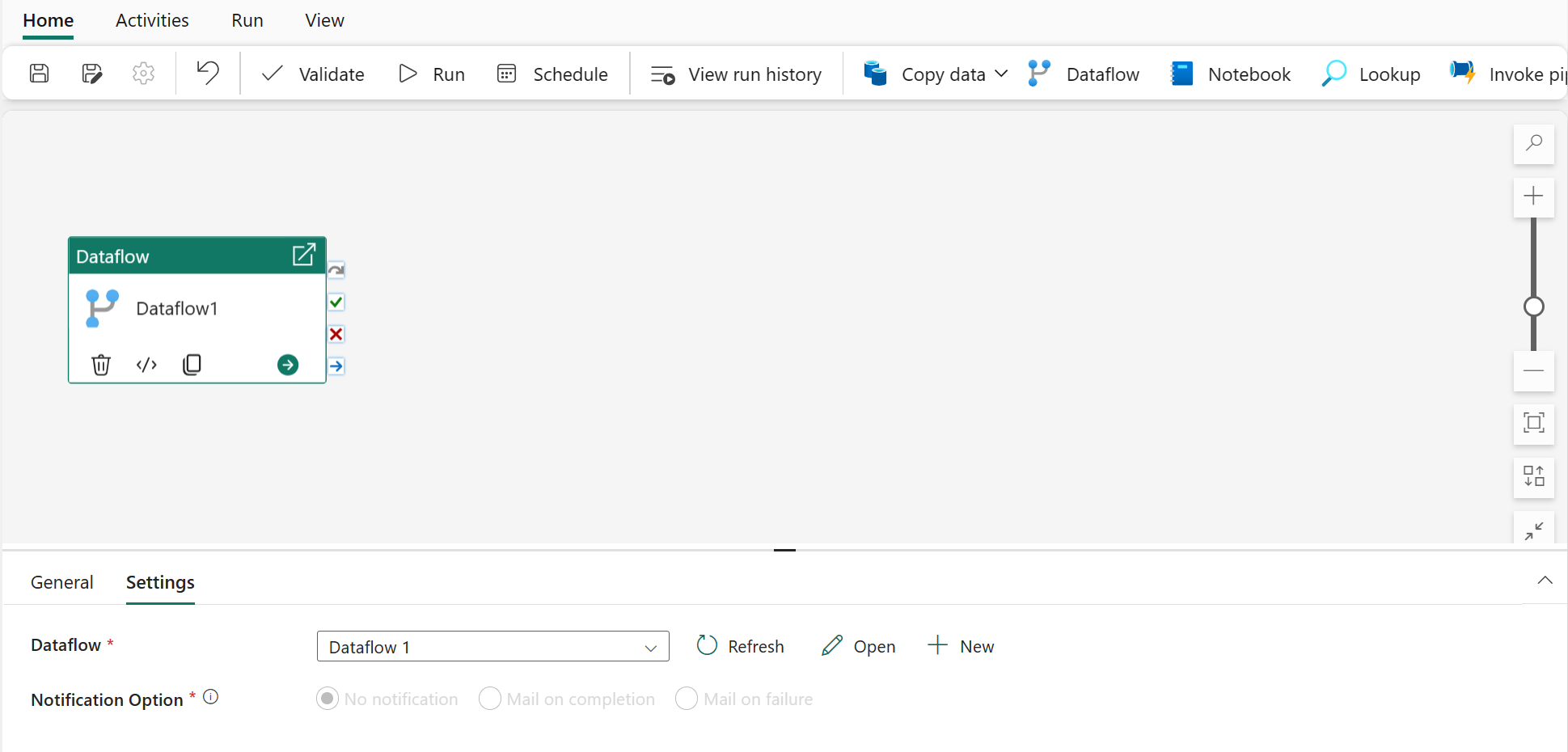Click the green arrow add-output icon on activity

click(288, 365)
